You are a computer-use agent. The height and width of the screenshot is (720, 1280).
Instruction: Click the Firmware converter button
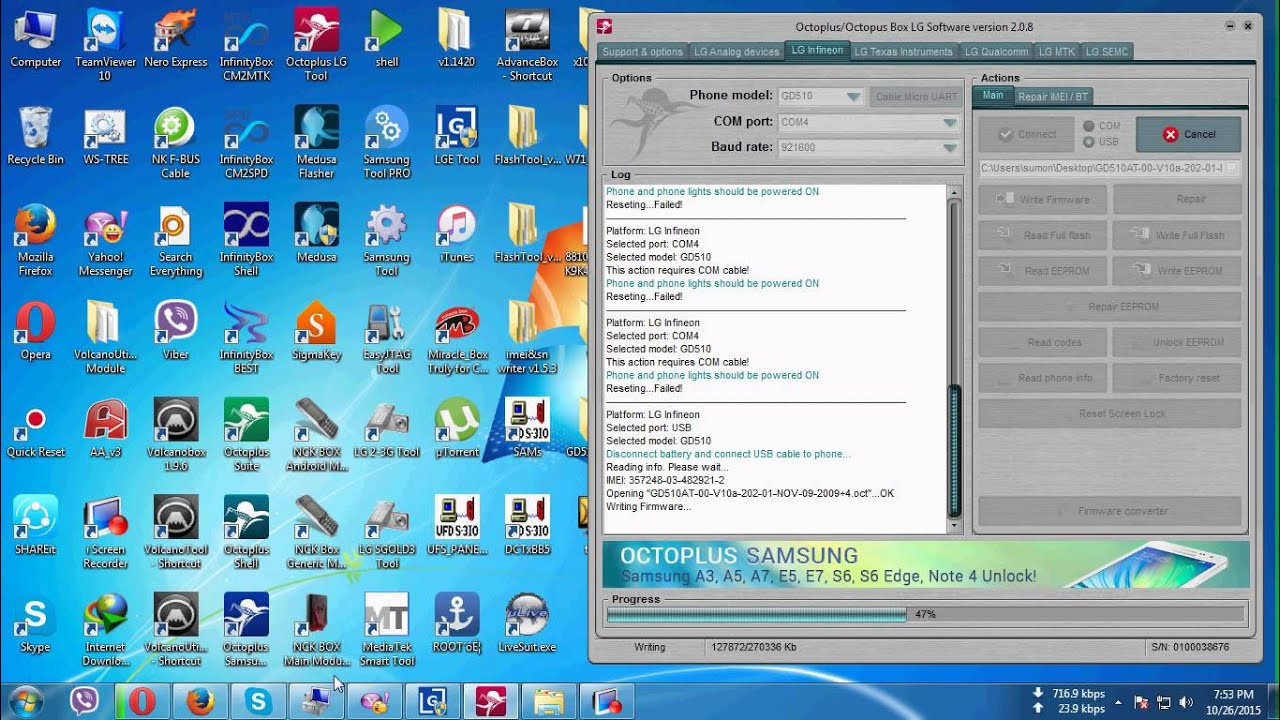[1109, 511]
